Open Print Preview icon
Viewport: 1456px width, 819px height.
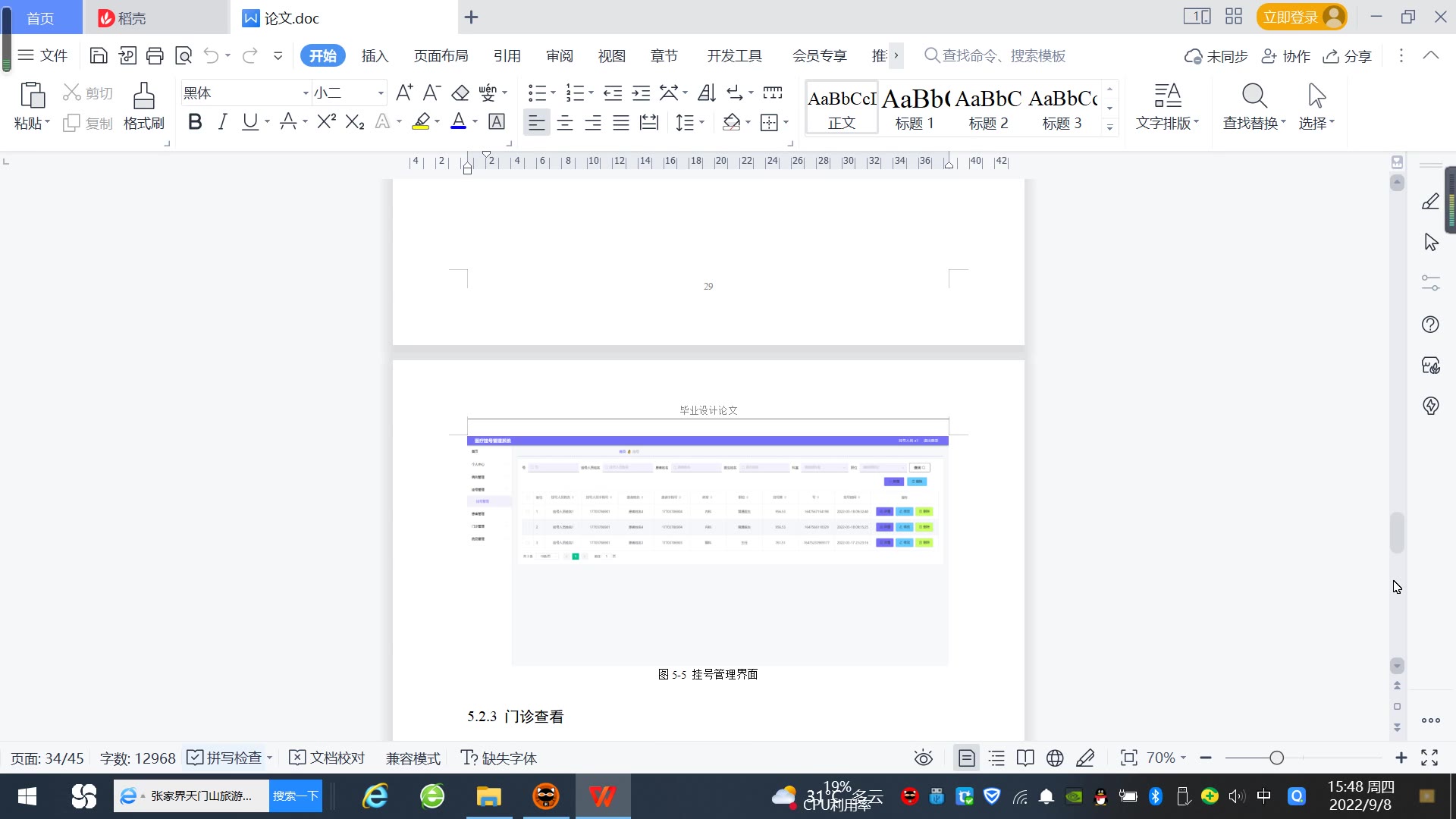(x=184, y=55)
